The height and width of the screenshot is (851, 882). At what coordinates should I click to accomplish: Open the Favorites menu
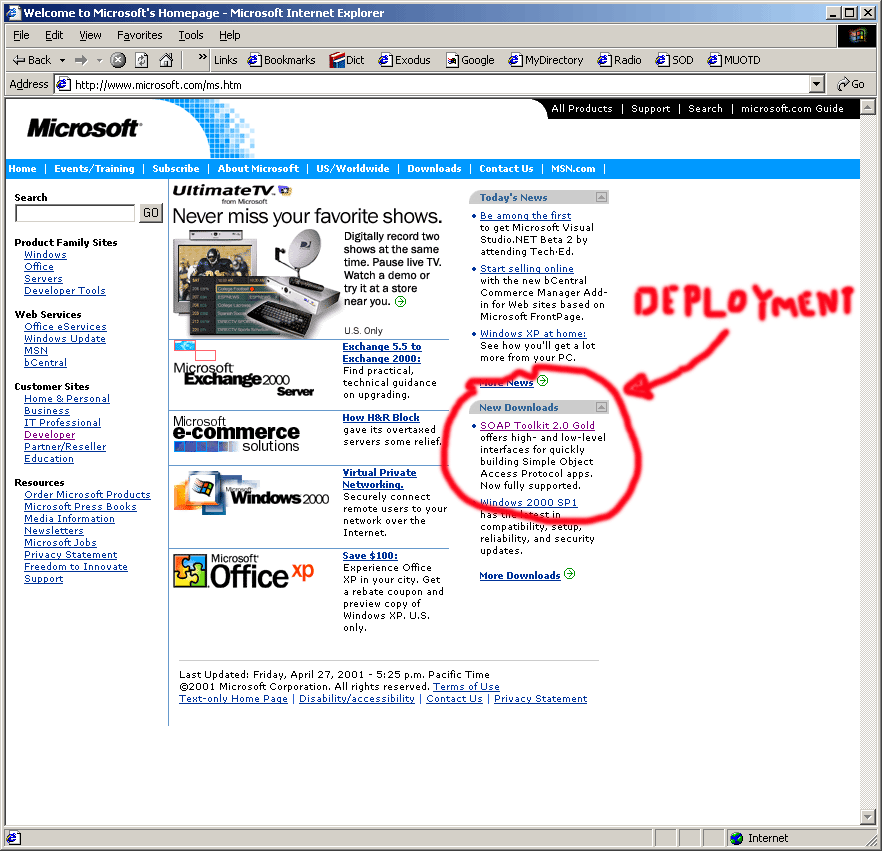coord(139,35)
